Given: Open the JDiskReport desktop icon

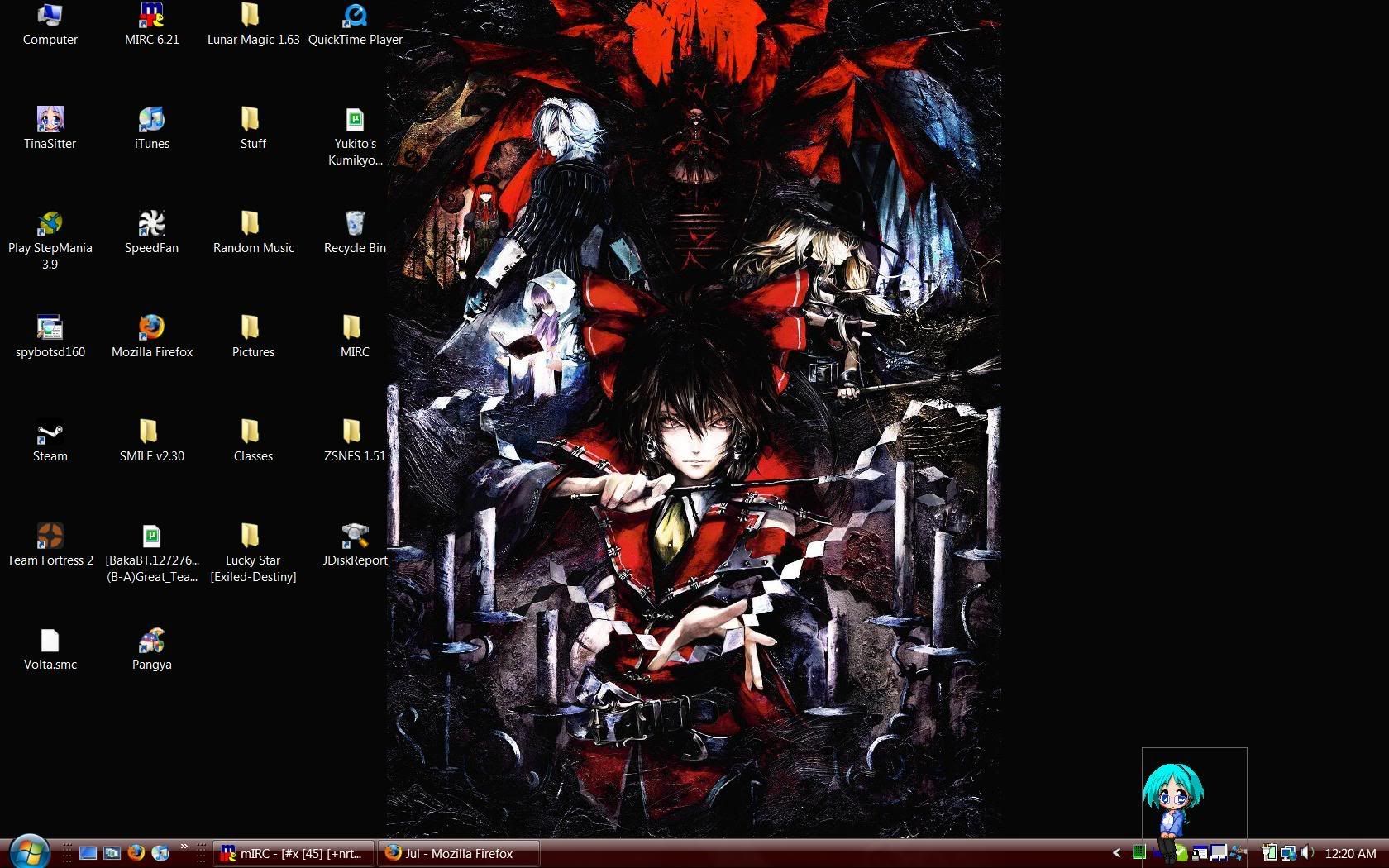Looking at the screenshot, I should tap(355, 537).
